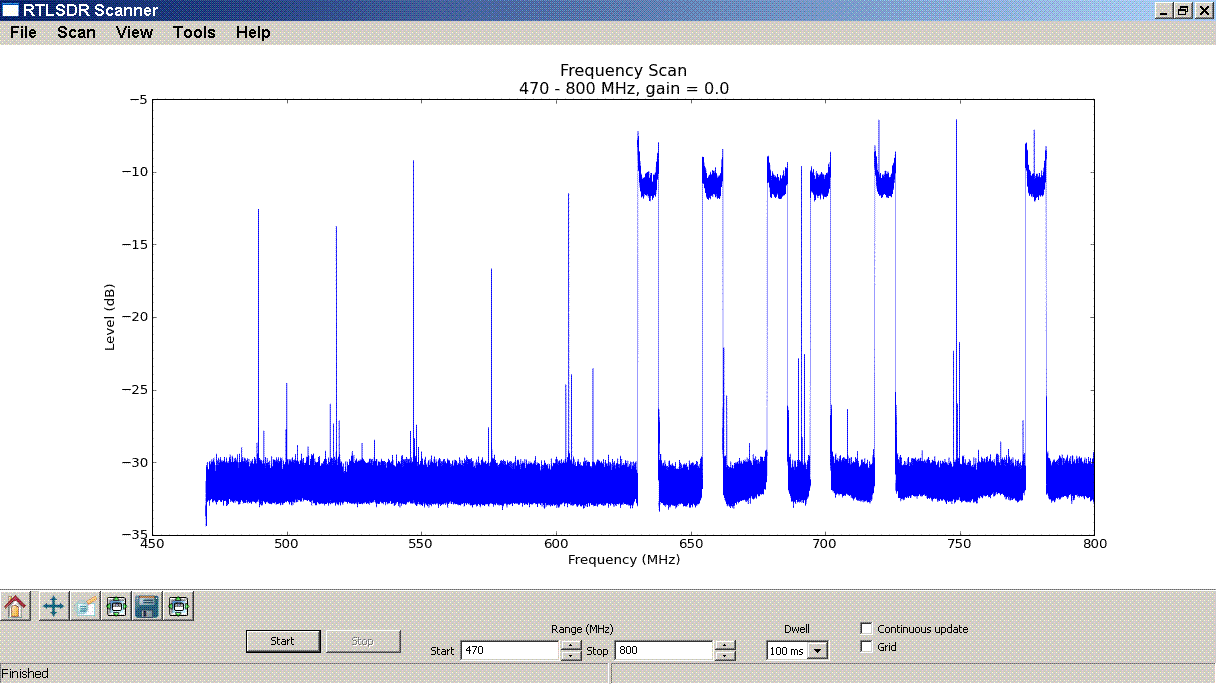Click the subplot icon right of save
The width and height of the screenshot is (1216, 684).
pos(179,606)
